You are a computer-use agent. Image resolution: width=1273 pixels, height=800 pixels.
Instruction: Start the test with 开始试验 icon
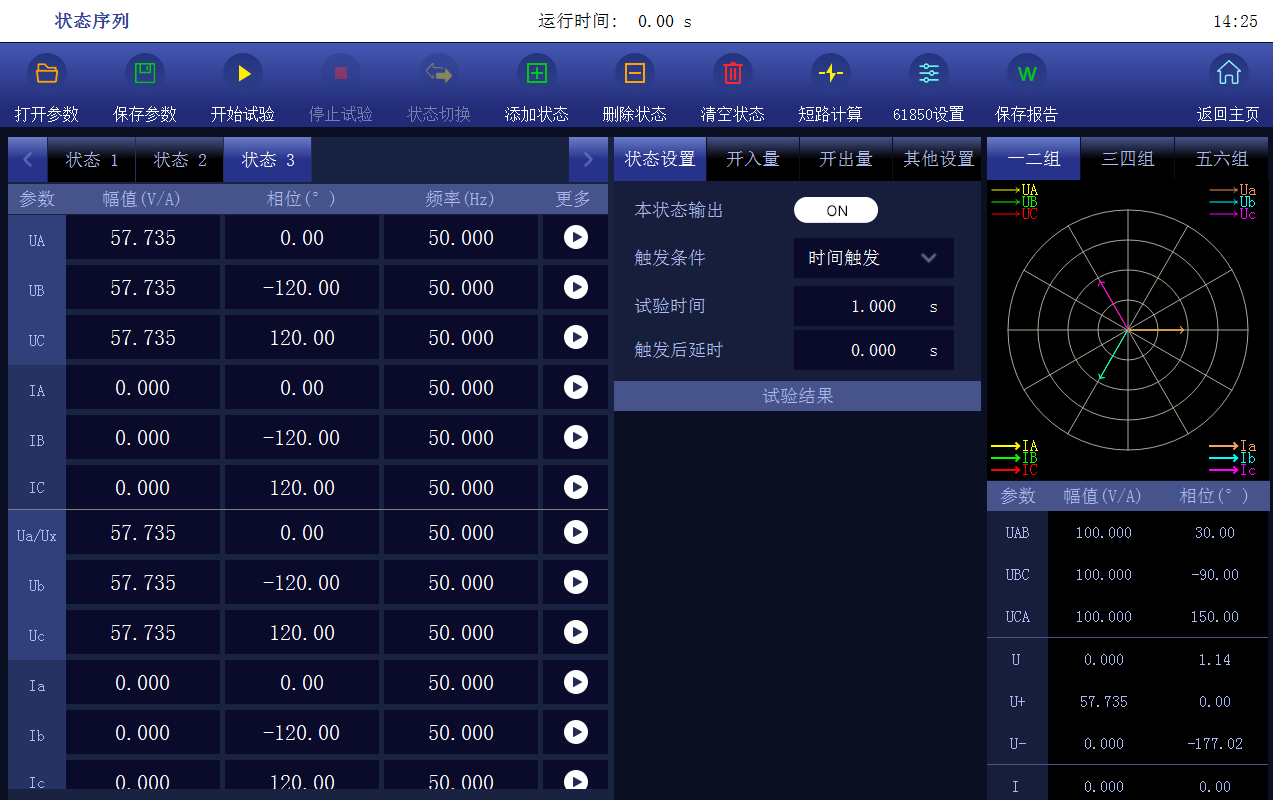point(243,73)
